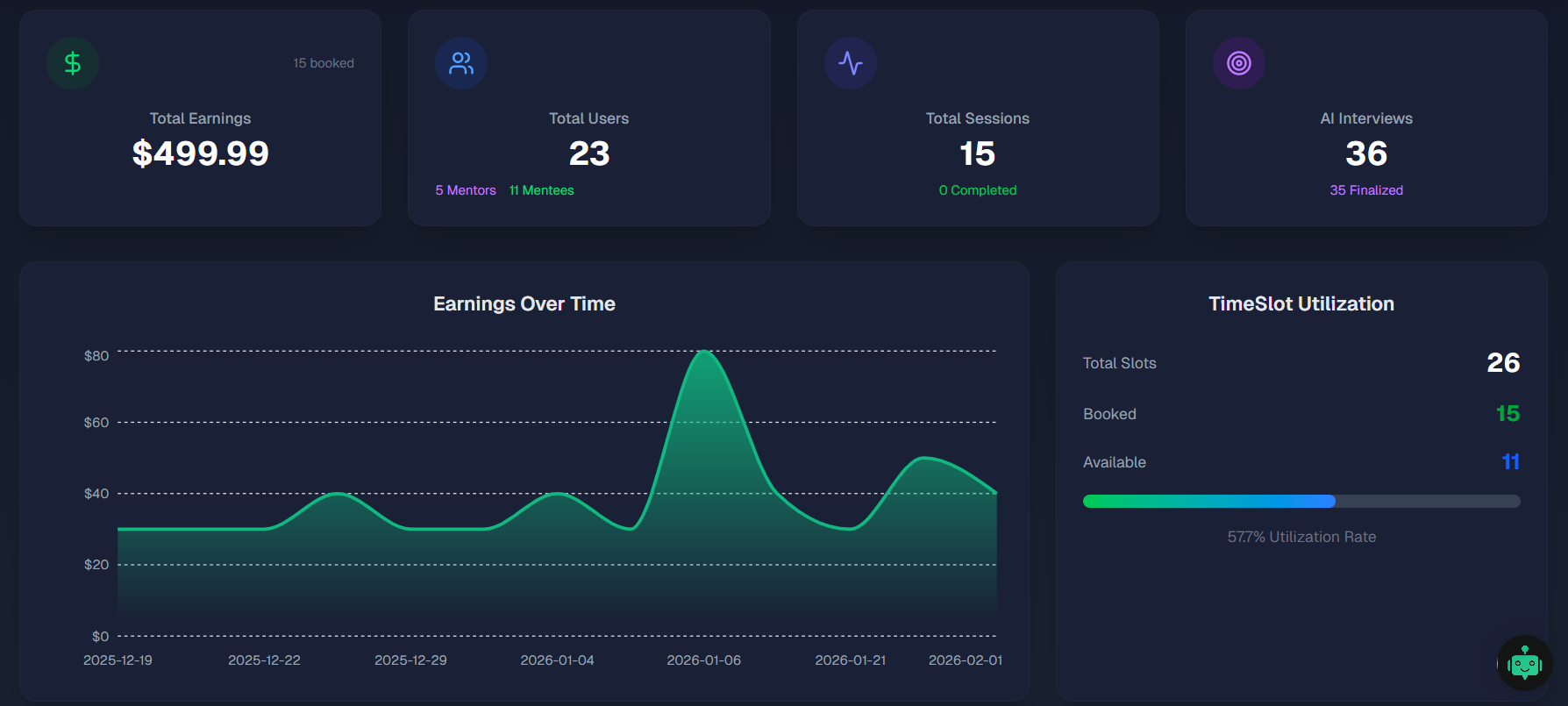1568x706 pixels.
Task: Click the purple target AI Interviews icon
Action: [1239, 63]
